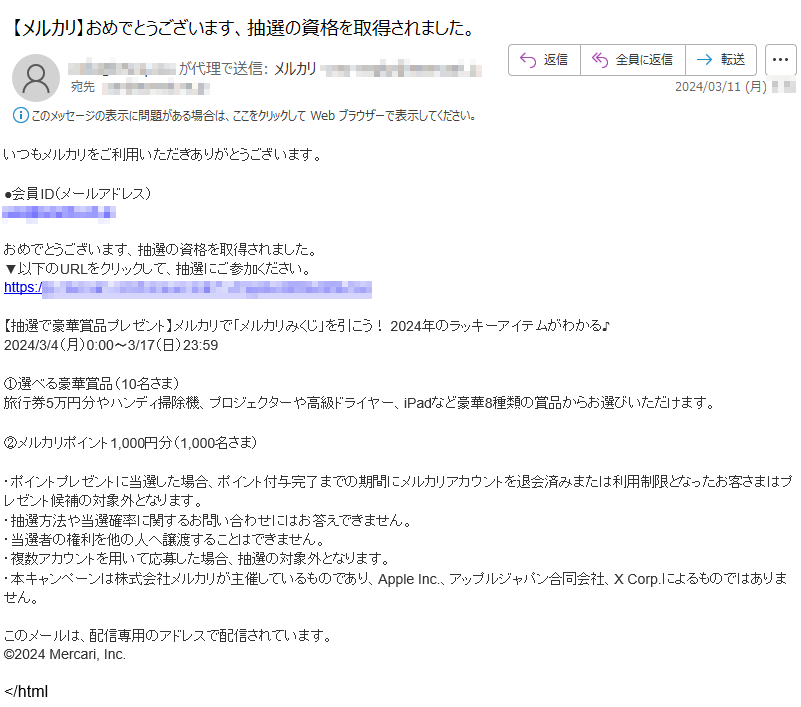
Task: Select the email subject line 【メルカリ】おめでとうございます
Action: click(243, 28)
